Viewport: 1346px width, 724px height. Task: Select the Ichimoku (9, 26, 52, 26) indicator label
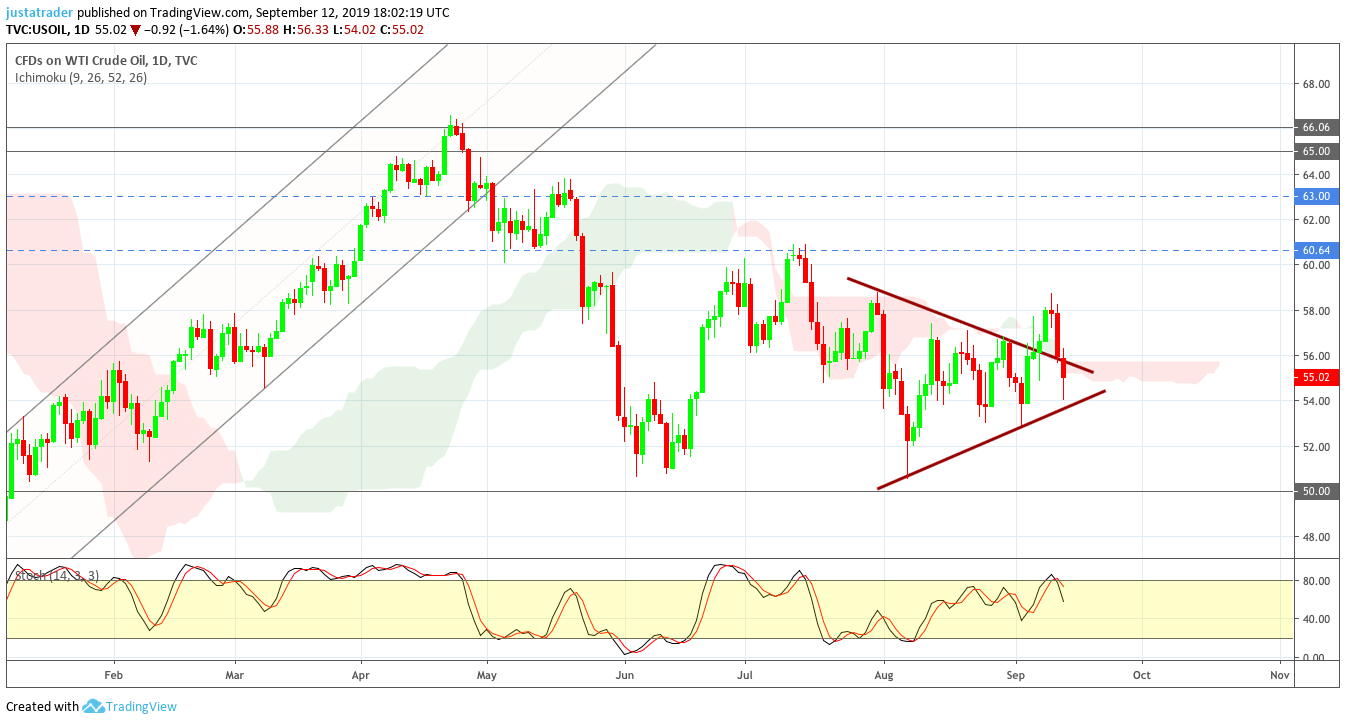[81, 77]
